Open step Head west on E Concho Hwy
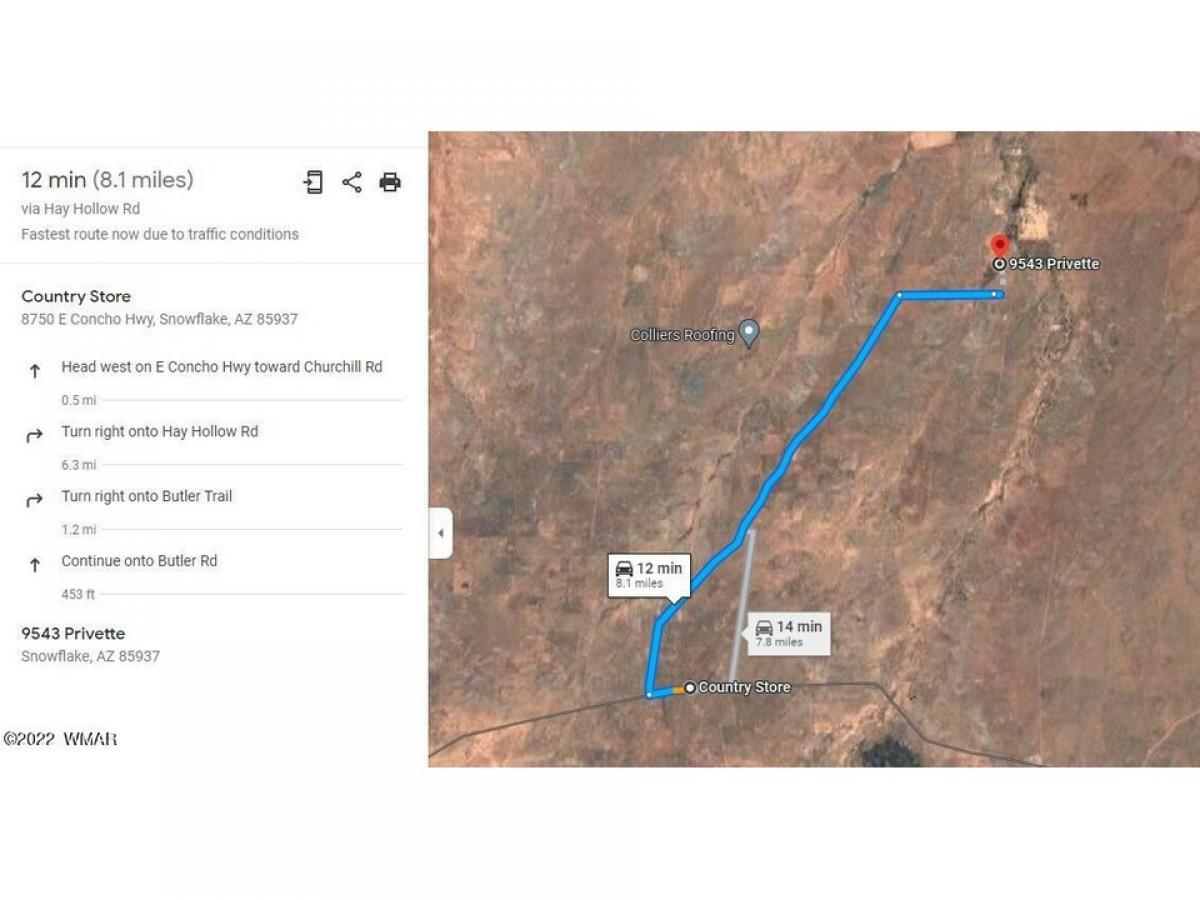Image resolution: width=1200 pixels, height=900 pixels. click(x=222, y=367)
